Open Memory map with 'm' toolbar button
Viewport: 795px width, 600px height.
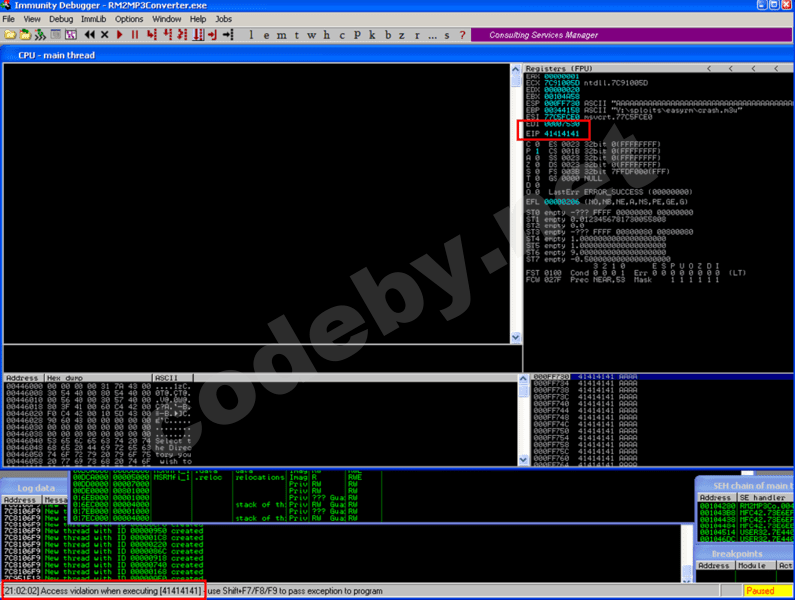point(281,35)
